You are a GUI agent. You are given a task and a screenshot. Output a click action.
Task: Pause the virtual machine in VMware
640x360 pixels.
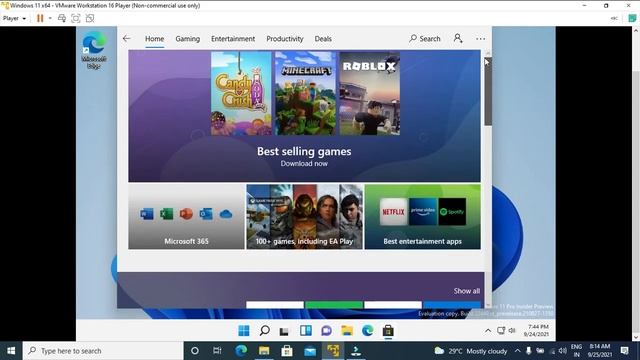coord(40,18)
